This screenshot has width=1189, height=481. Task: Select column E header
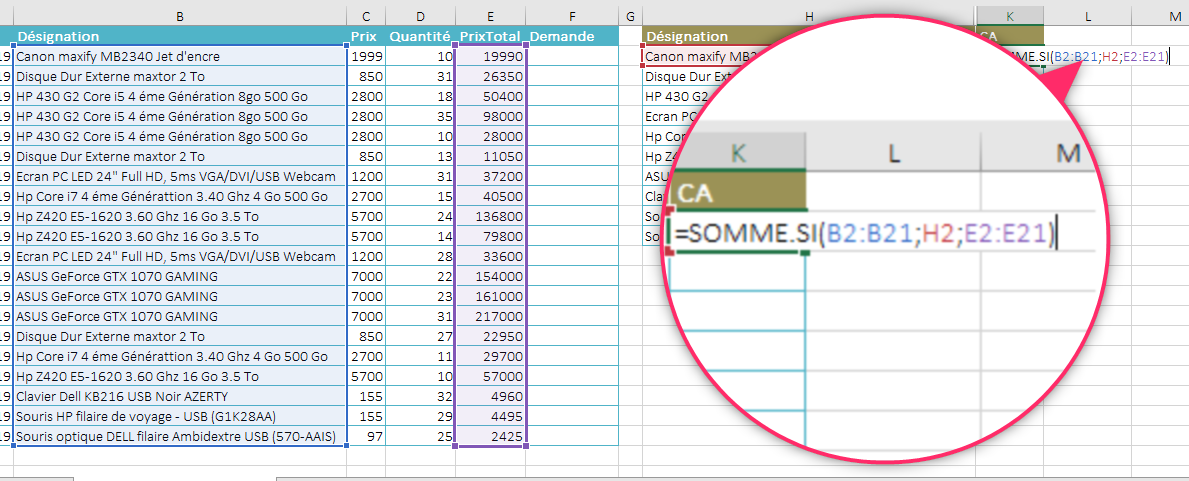[491, 15]
